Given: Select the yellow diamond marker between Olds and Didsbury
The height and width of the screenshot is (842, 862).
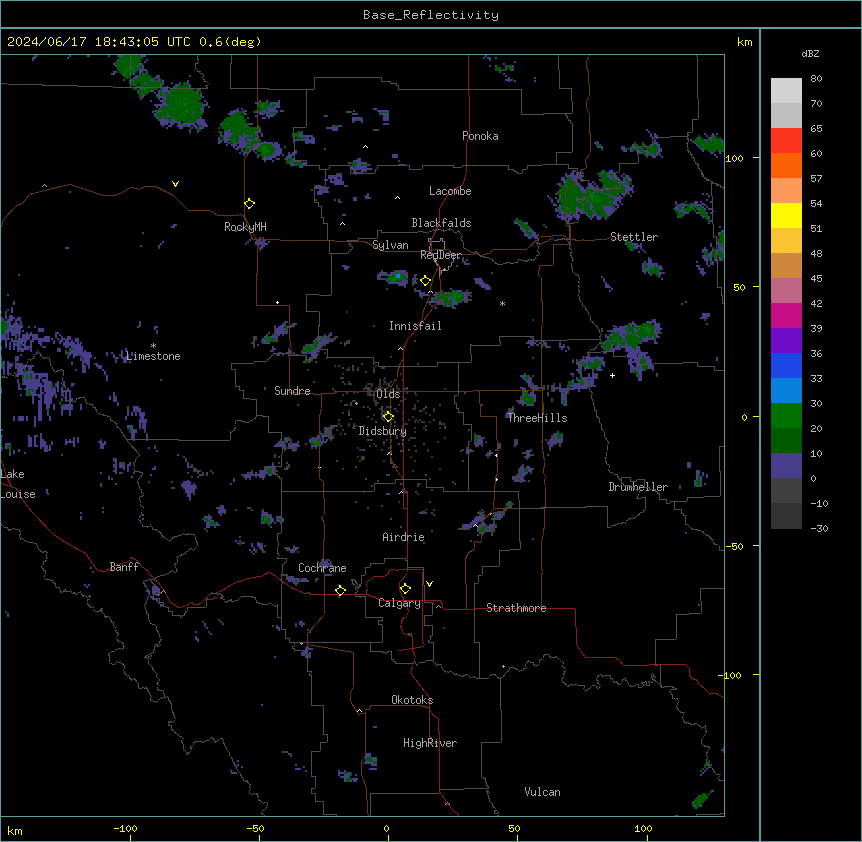Looking at the screenshot, I should 388,417.
